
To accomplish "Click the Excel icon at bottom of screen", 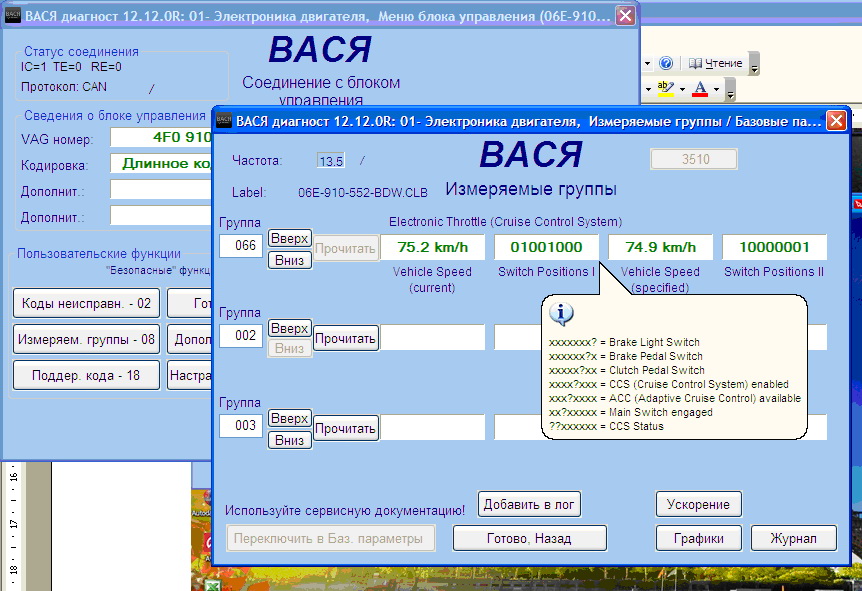I will click(213, 586).
